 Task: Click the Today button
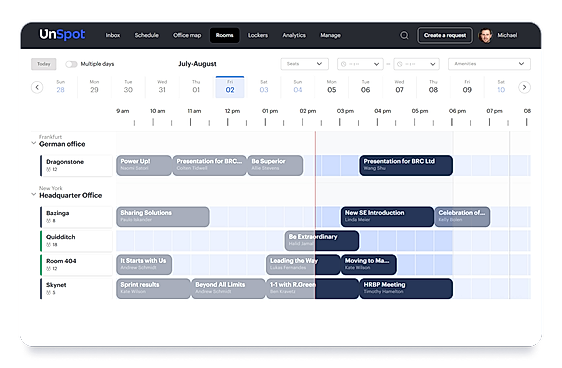coord(44,64)
